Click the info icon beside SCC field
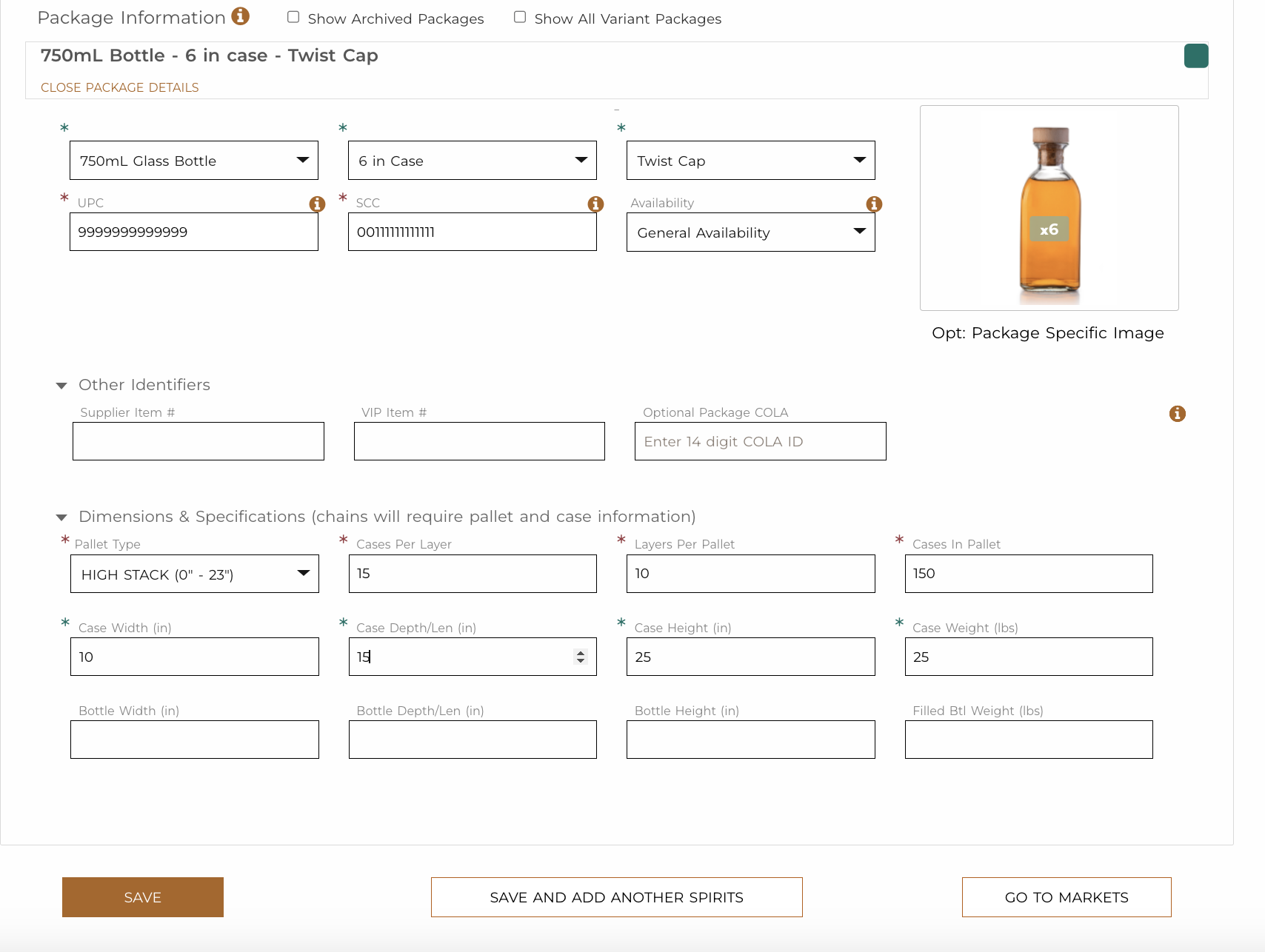1265x952 pixels. (595, 204)
